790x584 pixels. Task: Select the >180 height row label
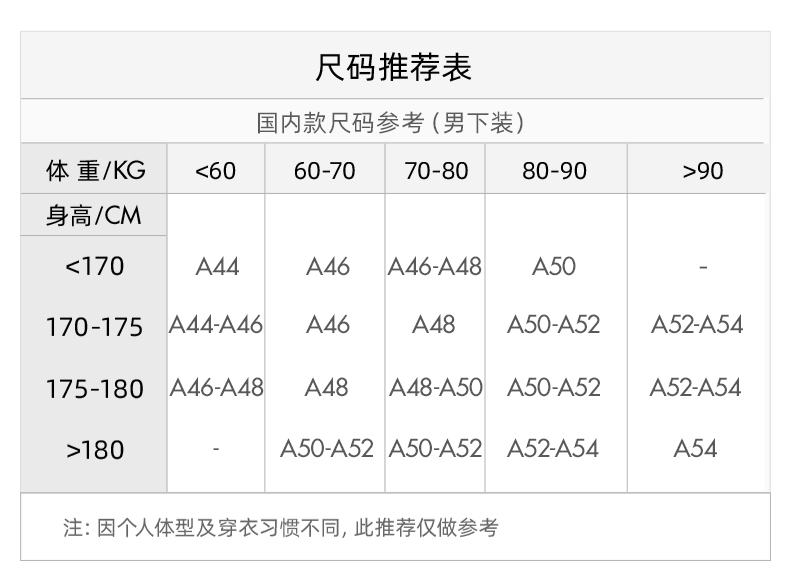coord(95,450)
